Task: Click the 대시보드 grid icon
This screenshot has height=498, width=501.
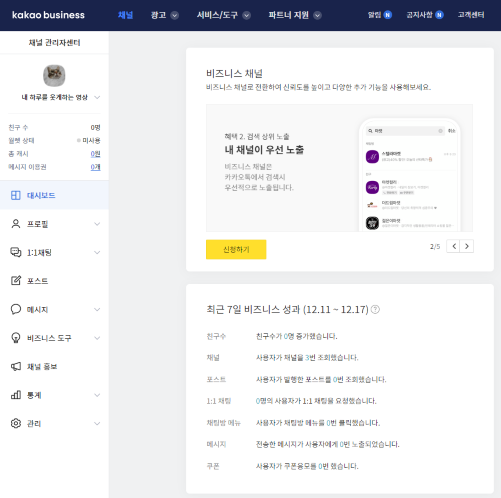Action: 16,195
